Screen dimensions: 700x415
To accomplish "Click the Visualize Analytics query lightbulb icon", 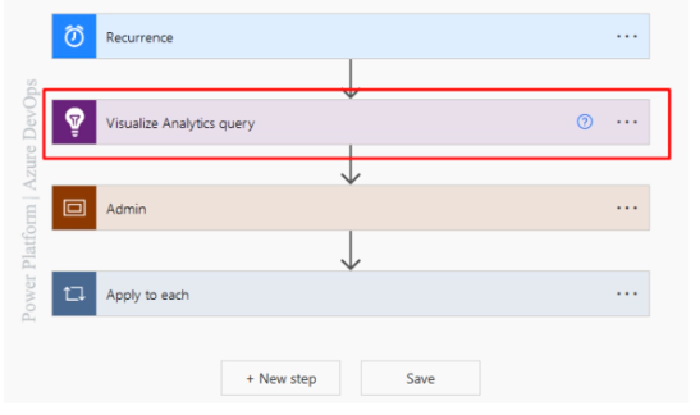I will [x=74, y=123].
